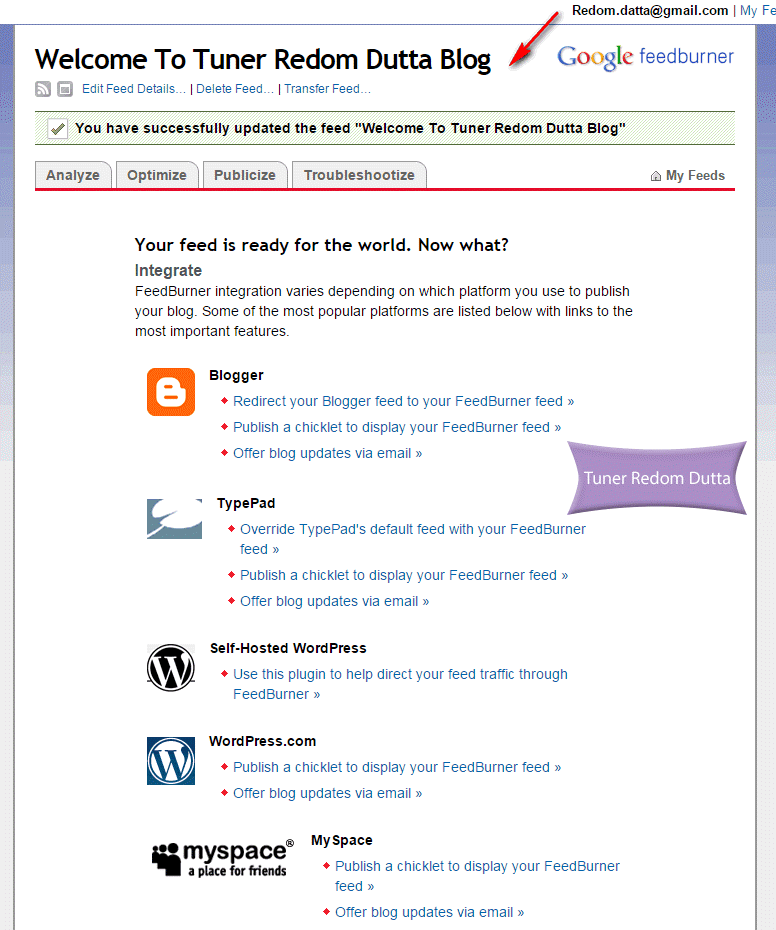Screen dimensions: 776x930
Task: Click the Self-Hosted WordPress heading
Action: click(x=288, y=648)
